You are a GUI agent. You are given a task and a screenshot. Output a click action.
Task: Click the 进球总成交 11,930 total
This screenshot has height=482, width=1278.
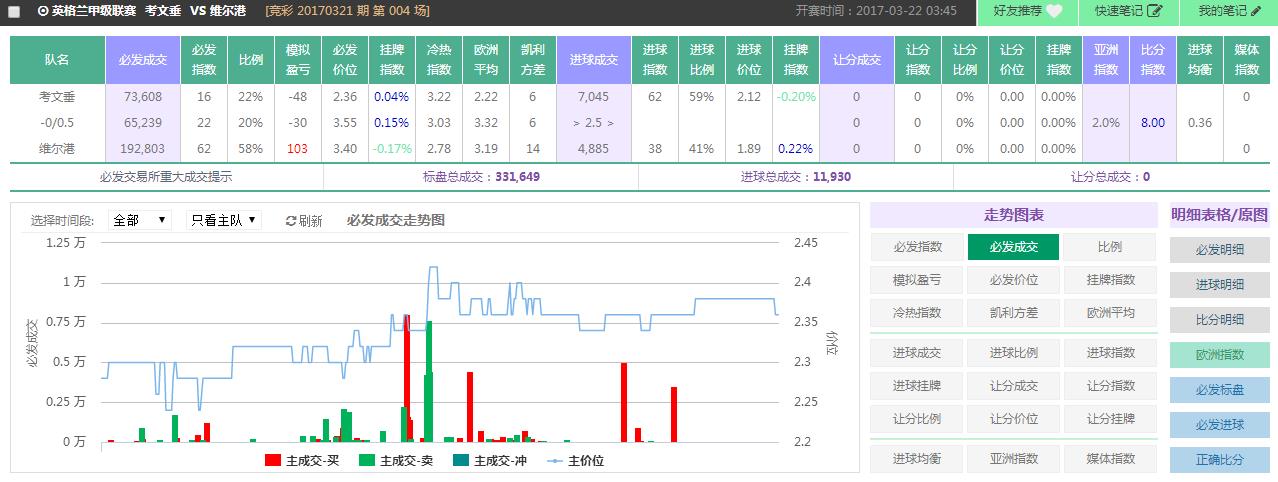coord(796,176)
